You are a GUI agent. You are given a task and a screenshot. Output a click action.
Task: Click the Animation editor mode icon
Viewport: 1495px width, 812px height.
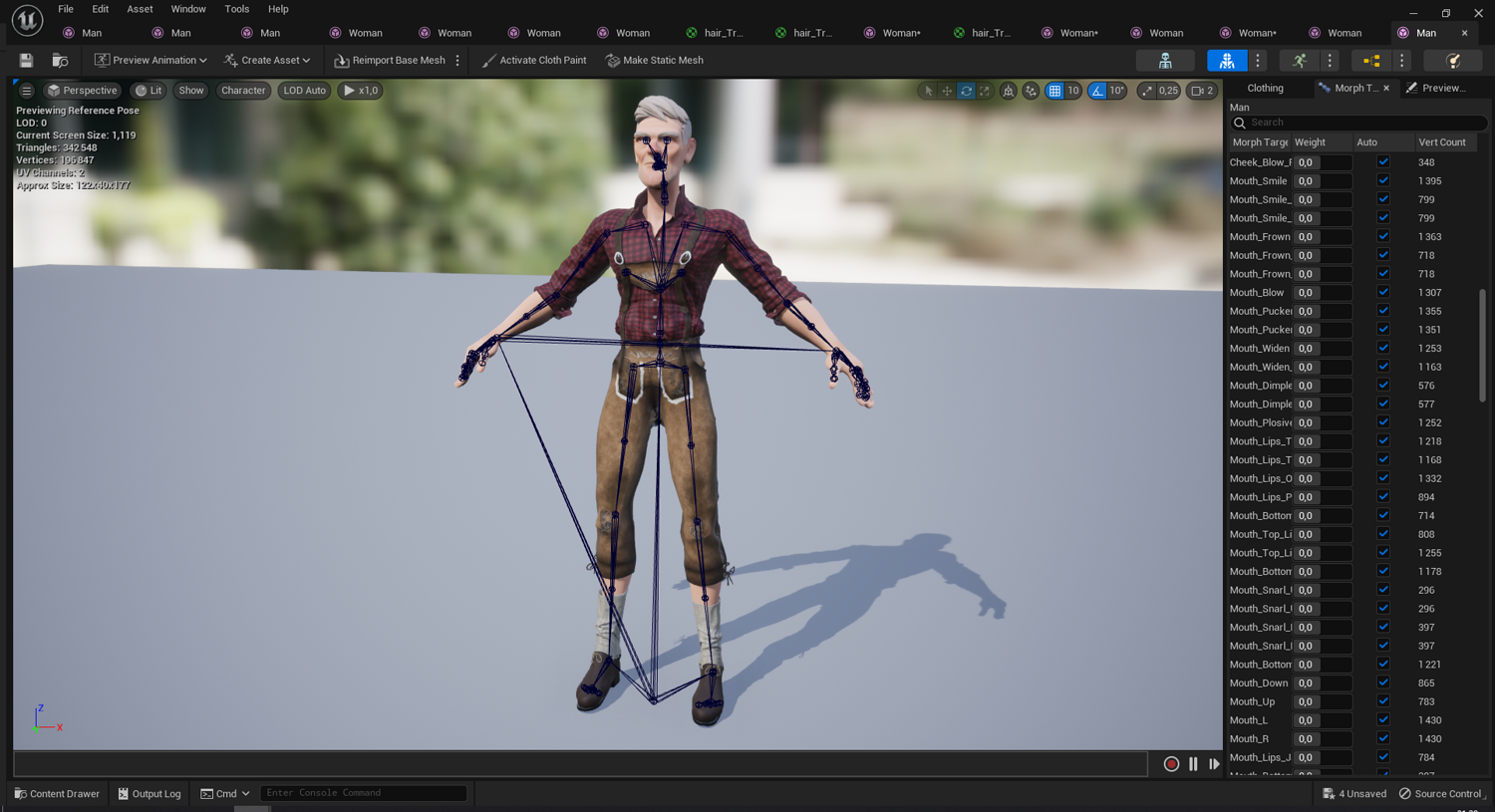pos(1300,61)
